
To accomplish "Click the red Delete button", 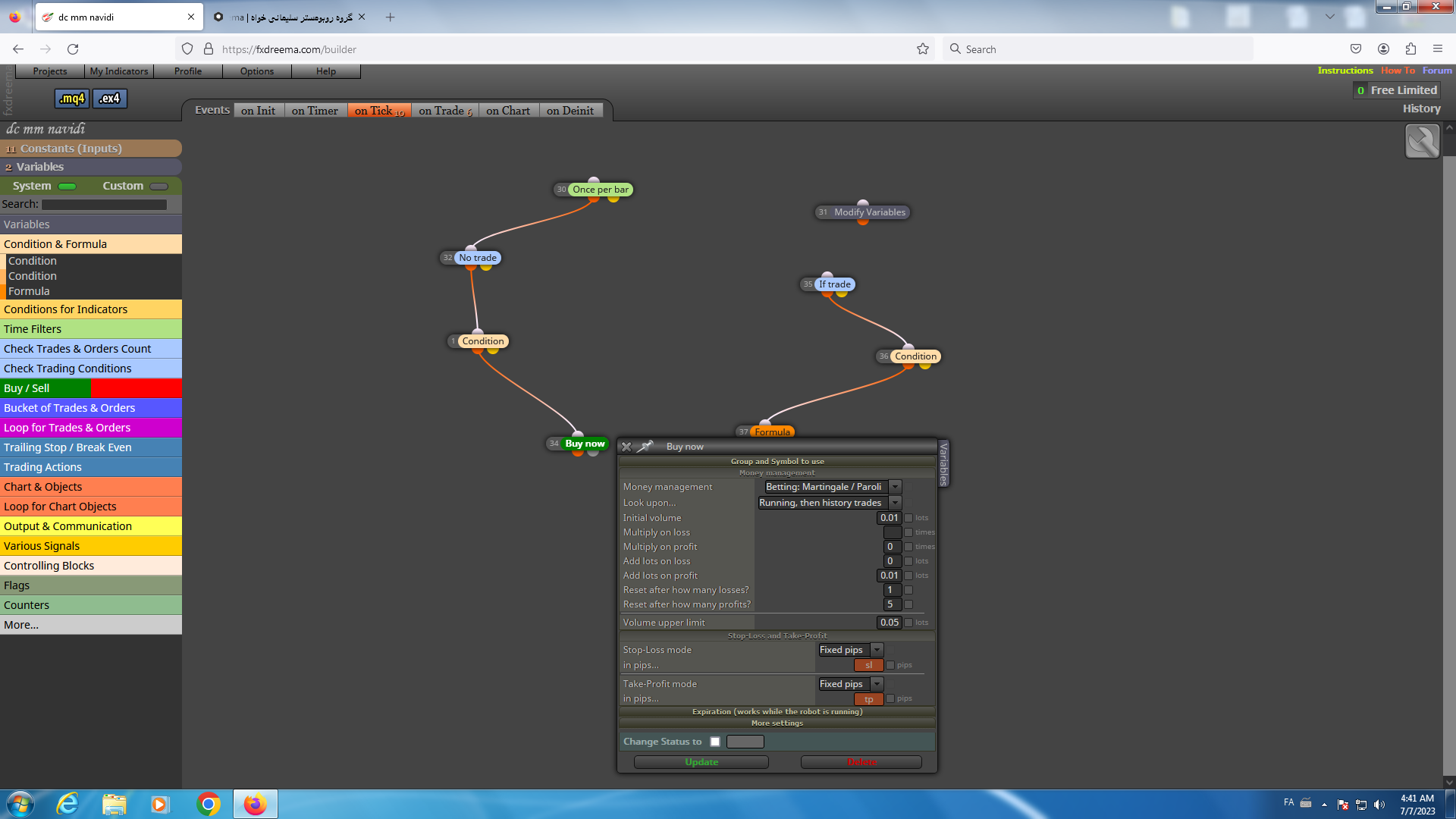I will (861, 762).
